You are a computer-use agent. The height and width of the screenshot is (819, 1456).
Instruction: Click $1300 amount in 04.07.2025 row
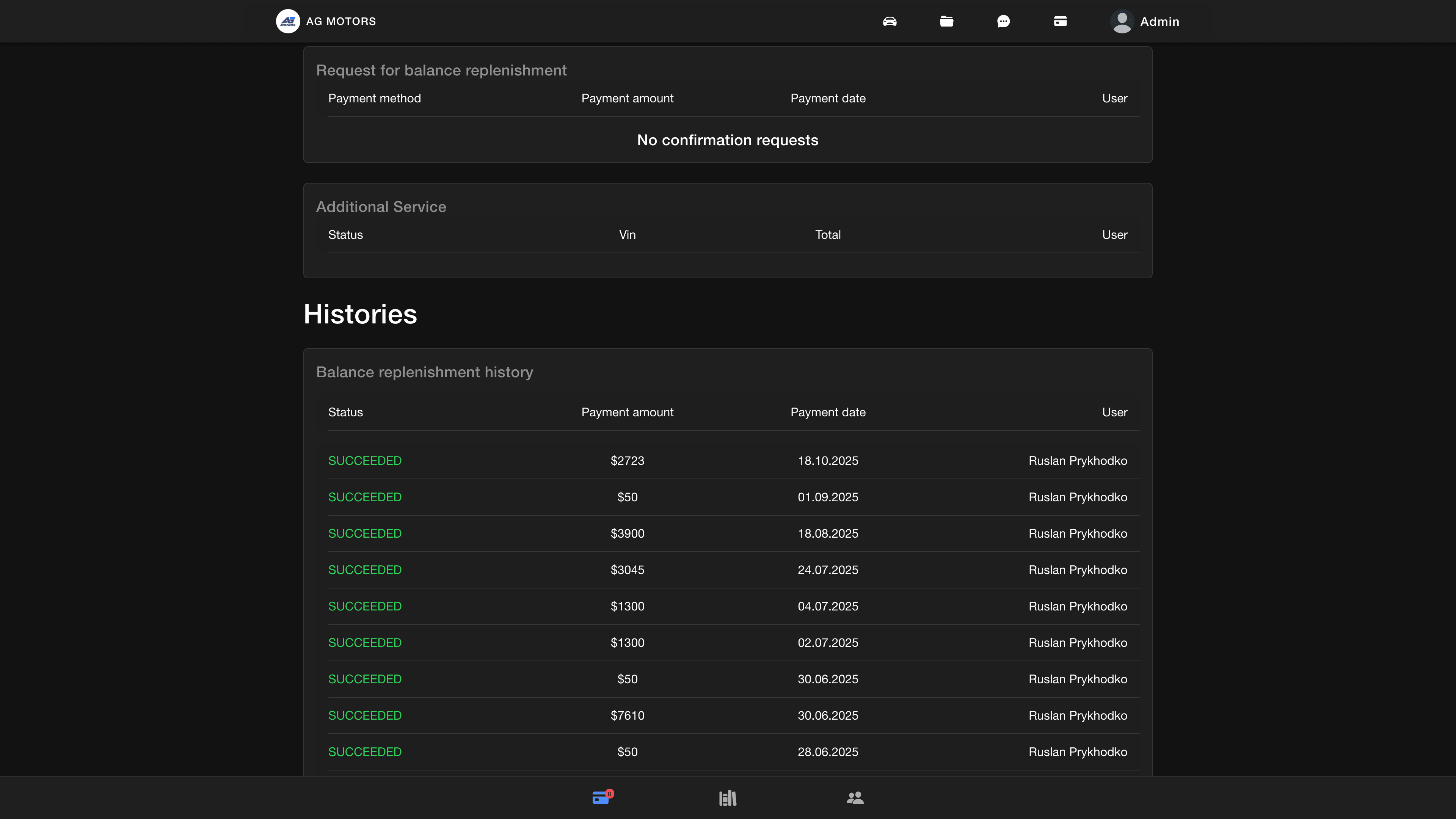[628, 606]
